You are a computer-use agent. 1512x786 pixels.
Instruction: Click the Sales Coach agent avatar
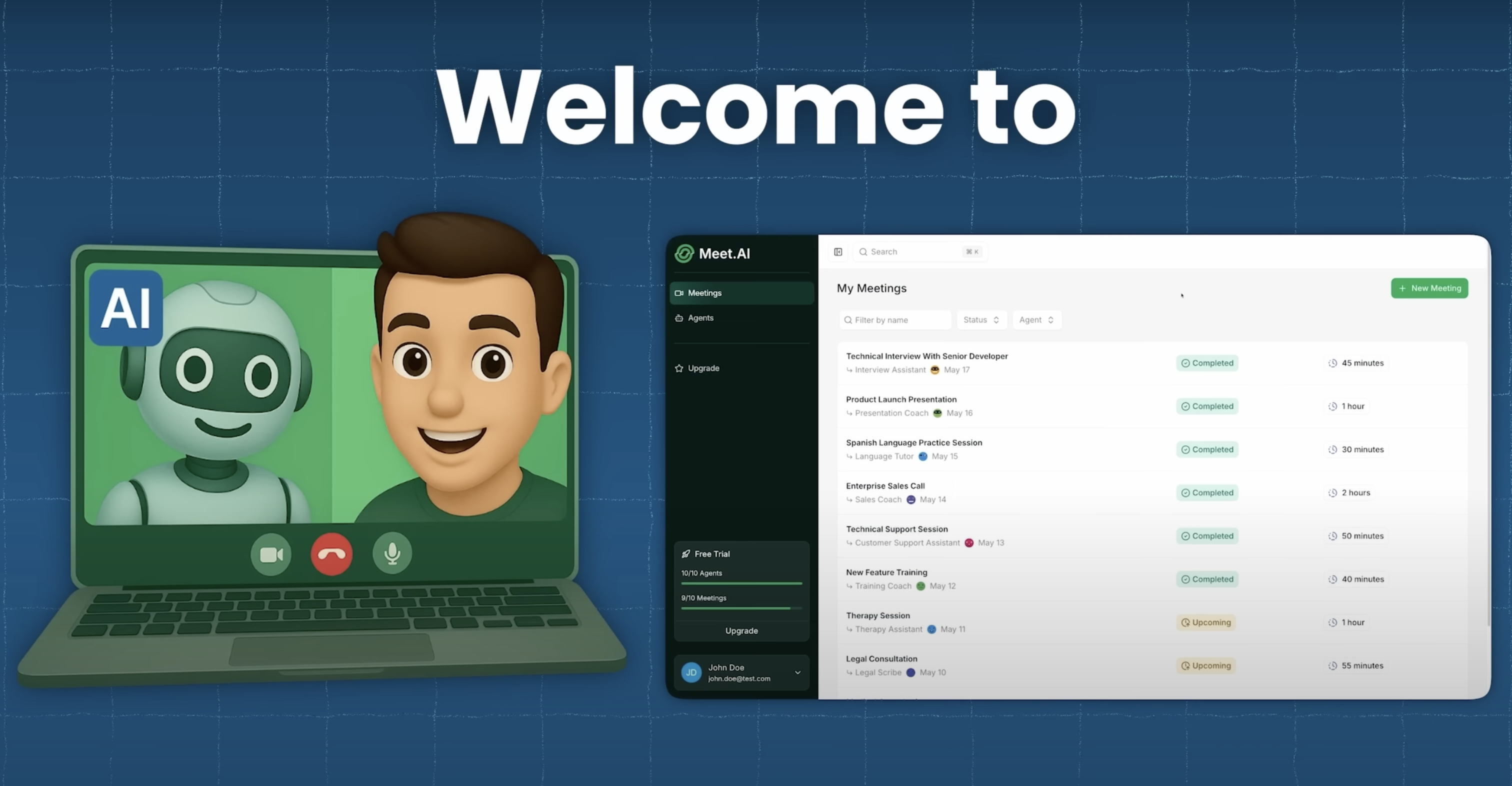(911, 499)
